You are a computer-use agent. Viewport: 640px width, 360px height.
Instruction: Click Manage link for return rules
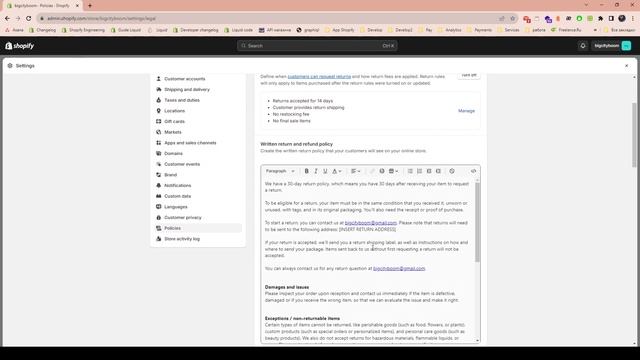click(466, 111)
